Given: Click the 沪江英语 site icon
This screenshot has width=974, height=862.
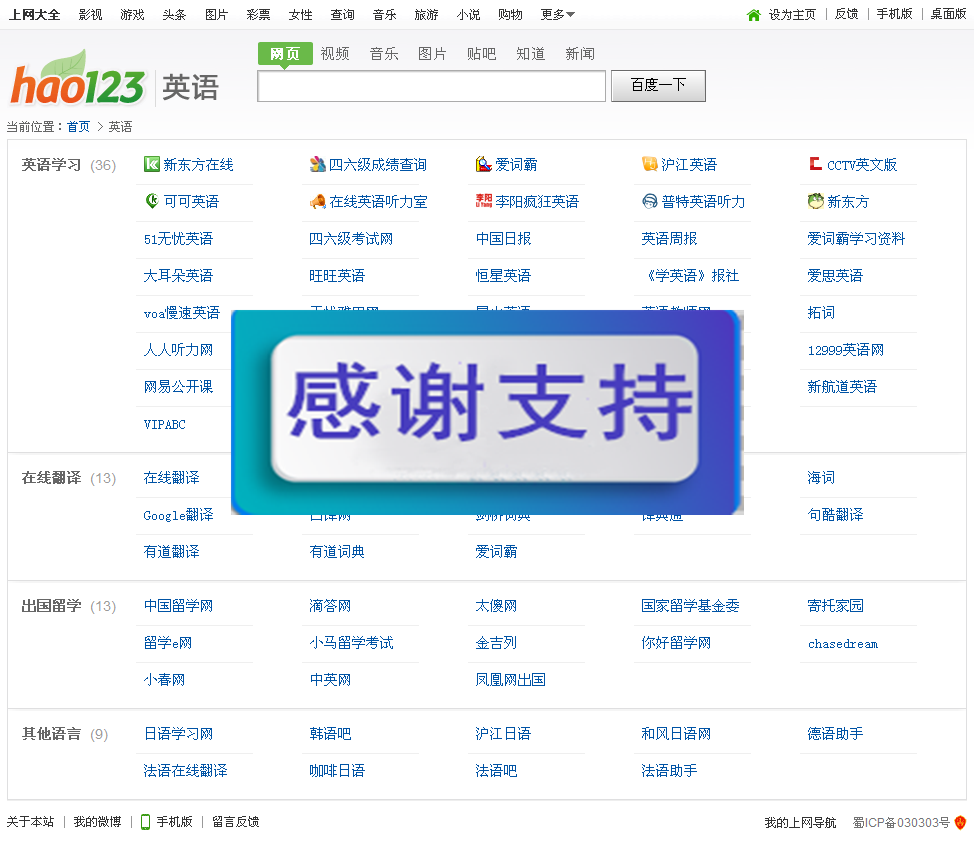Looking at the screenshot, I should 649,164.
